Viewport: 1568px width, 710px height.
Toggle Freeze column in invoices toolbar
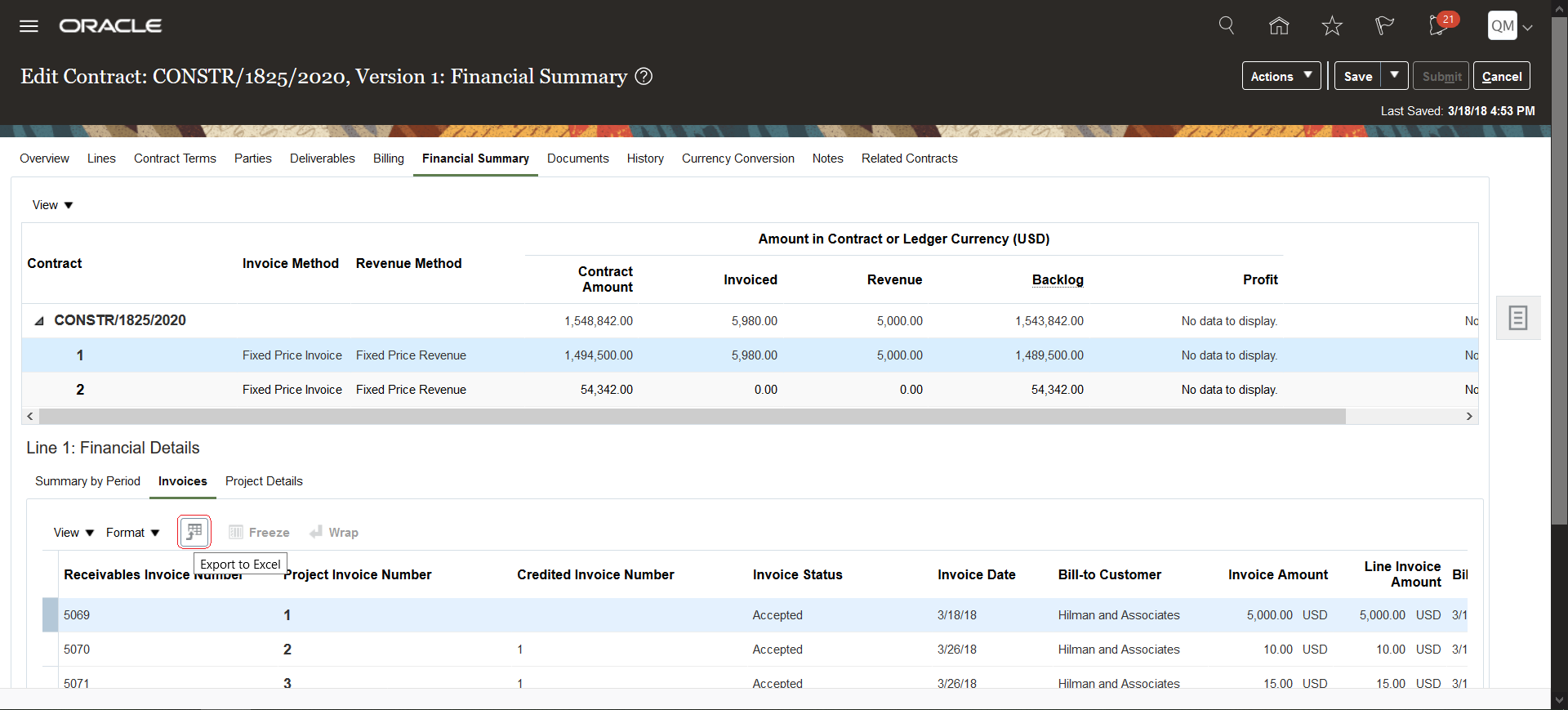259,533
